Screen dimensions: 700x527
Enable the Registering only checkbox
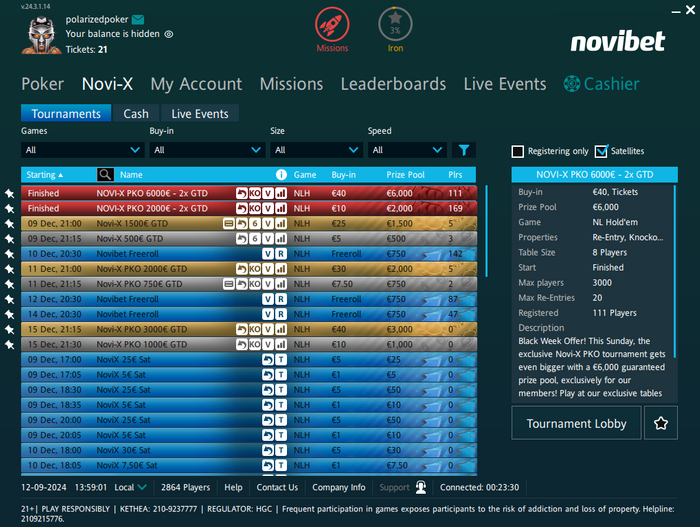[517, 151]
